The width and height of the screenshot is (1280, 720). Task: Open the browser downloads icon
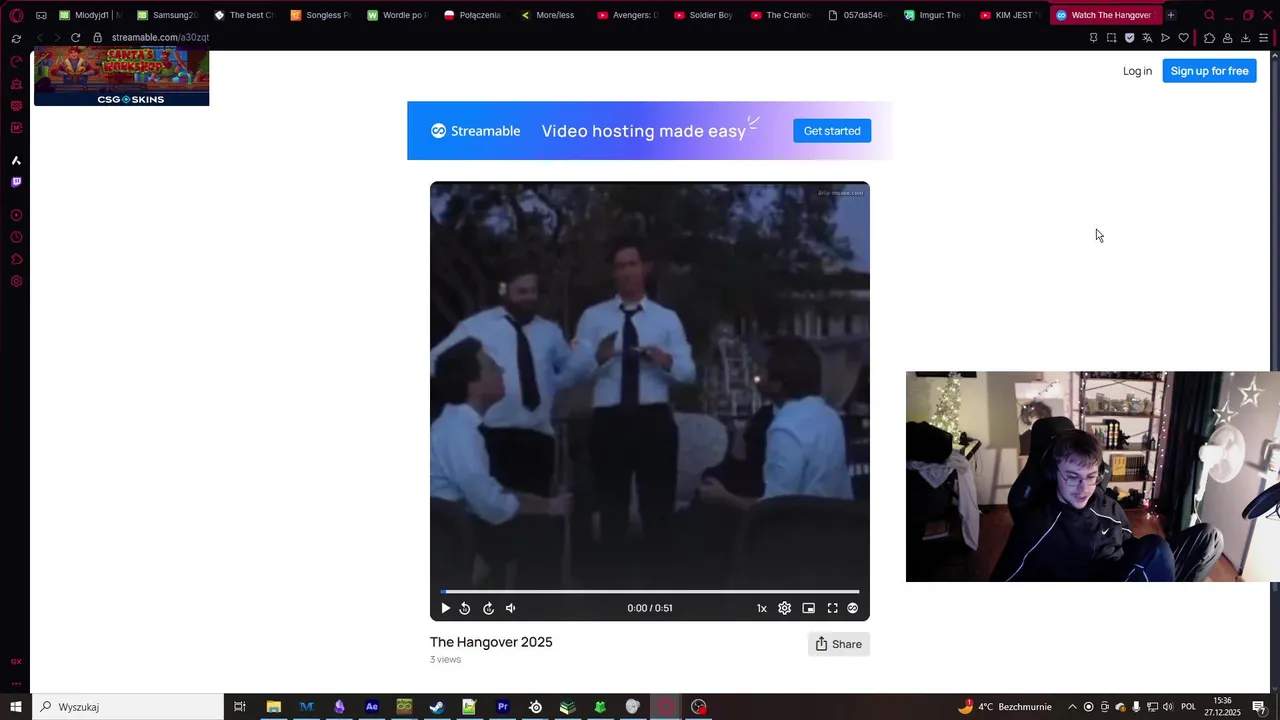tap(1245, 37)
